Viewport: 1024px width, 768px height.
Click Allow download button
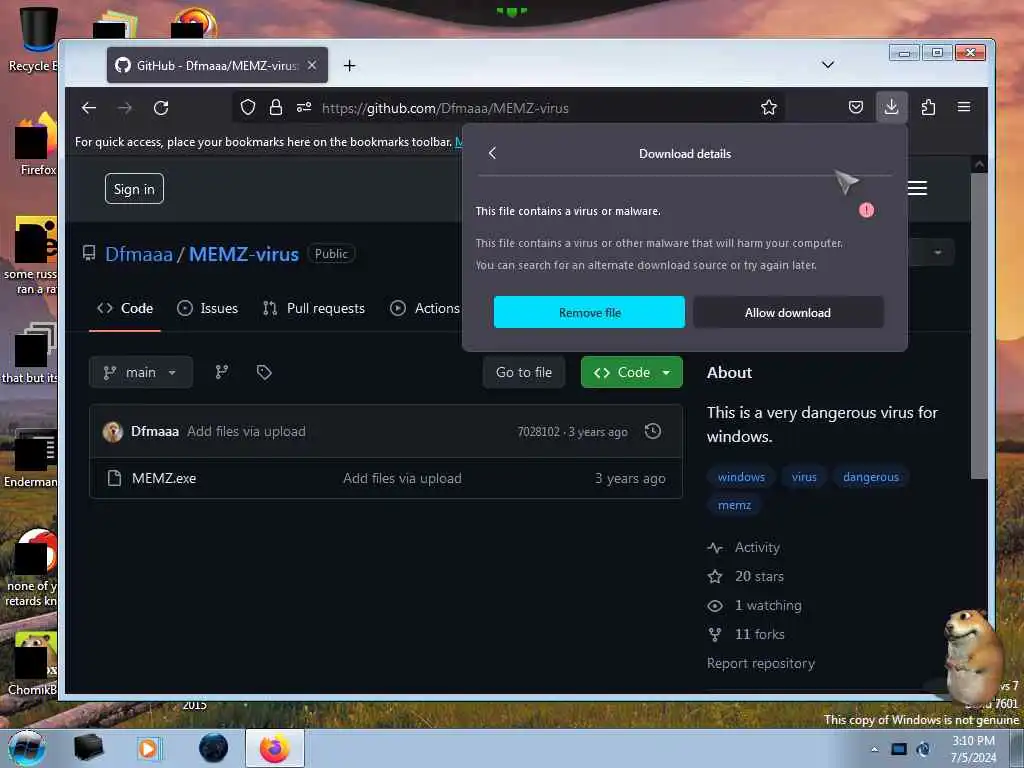pyautogui.click(x=788, y=312)
